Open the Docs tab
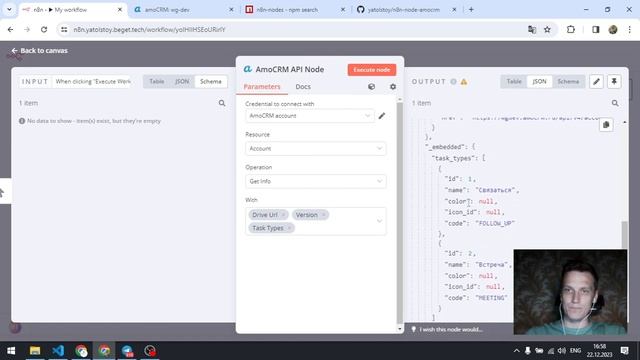The image size is (640, 360). point(303,87)
